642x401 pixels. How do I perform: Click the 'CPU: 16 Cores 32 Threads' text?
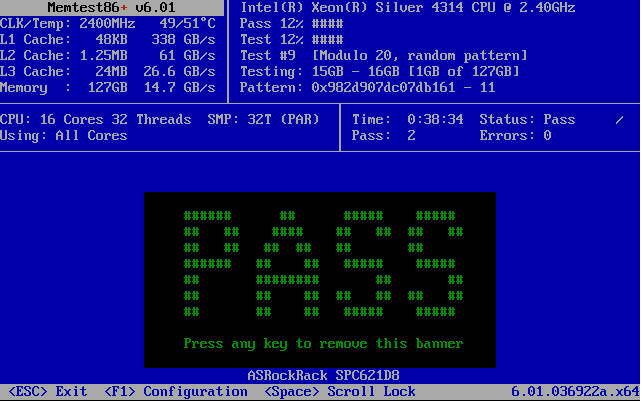95,120
